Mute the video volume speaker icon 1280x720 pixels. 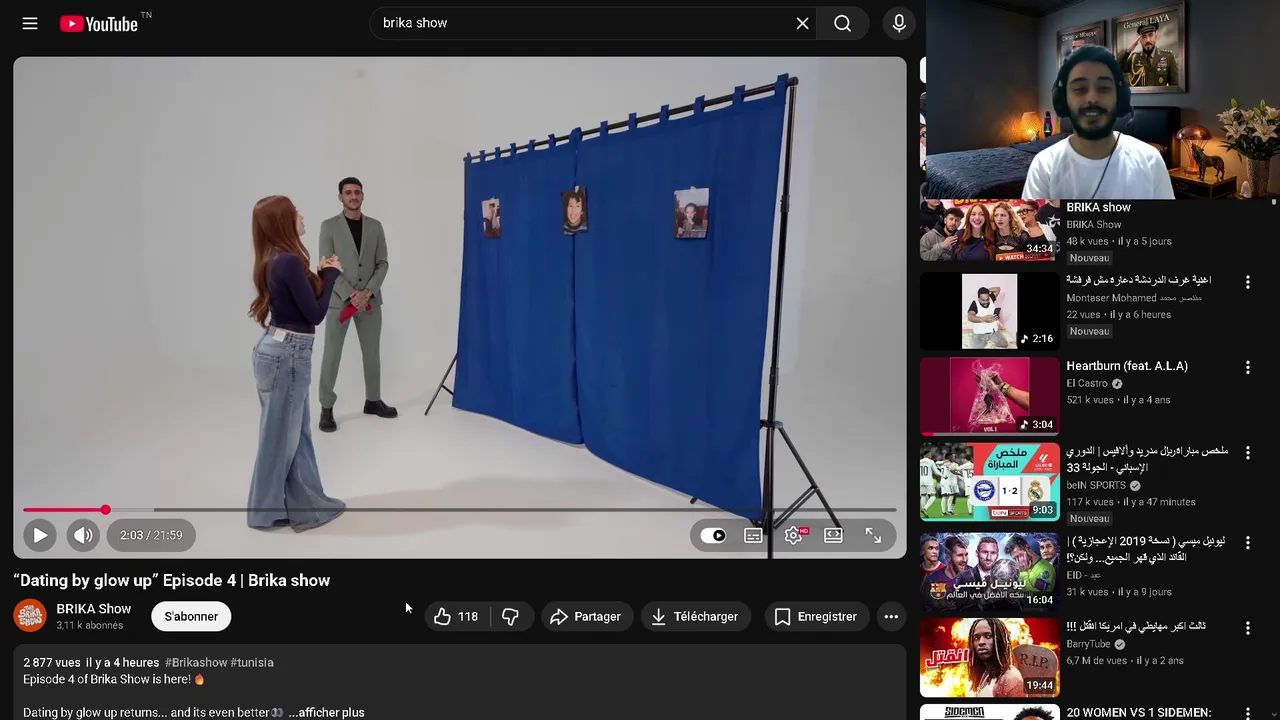[x=83, y=535]
